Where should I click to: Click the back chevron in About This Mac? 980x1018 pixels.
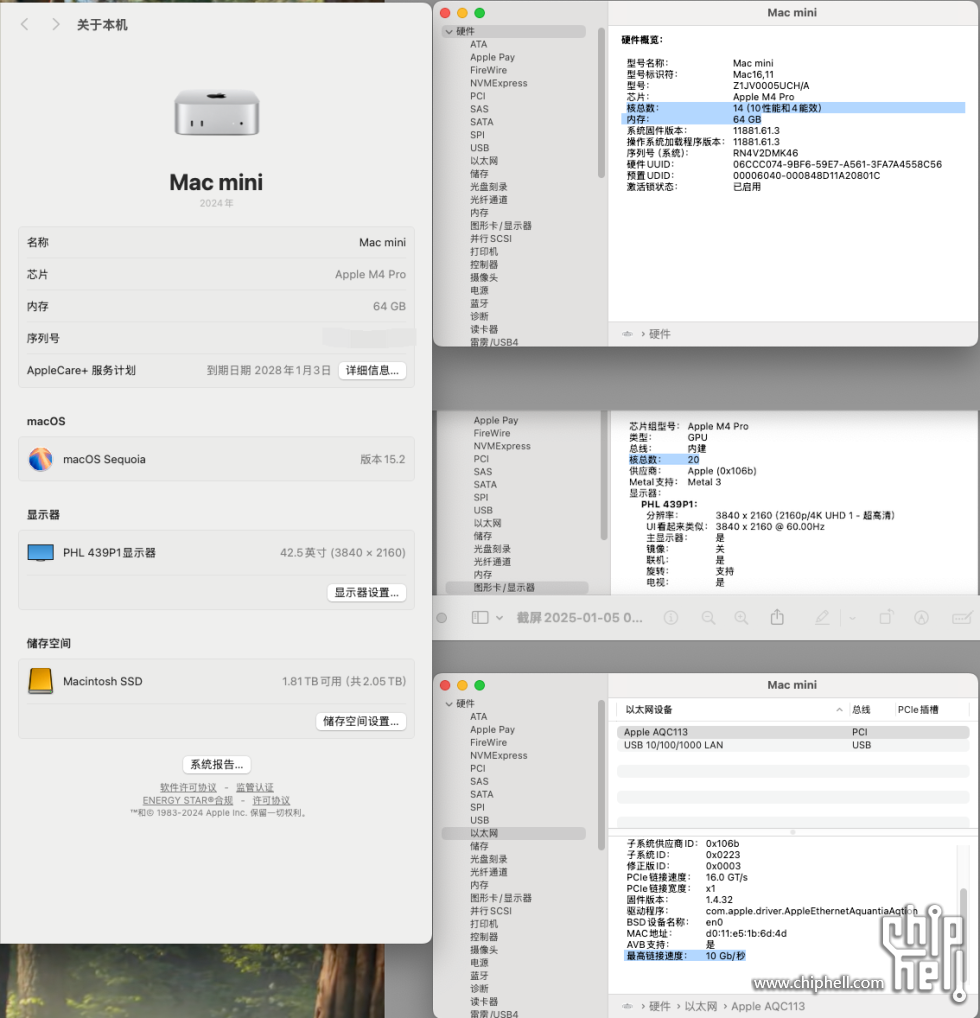tap(25, 25)
